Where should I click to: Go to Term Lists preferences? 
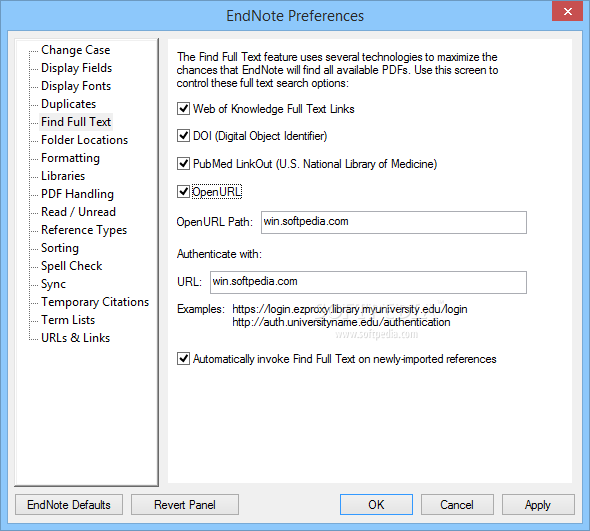(x=68, y=320)
